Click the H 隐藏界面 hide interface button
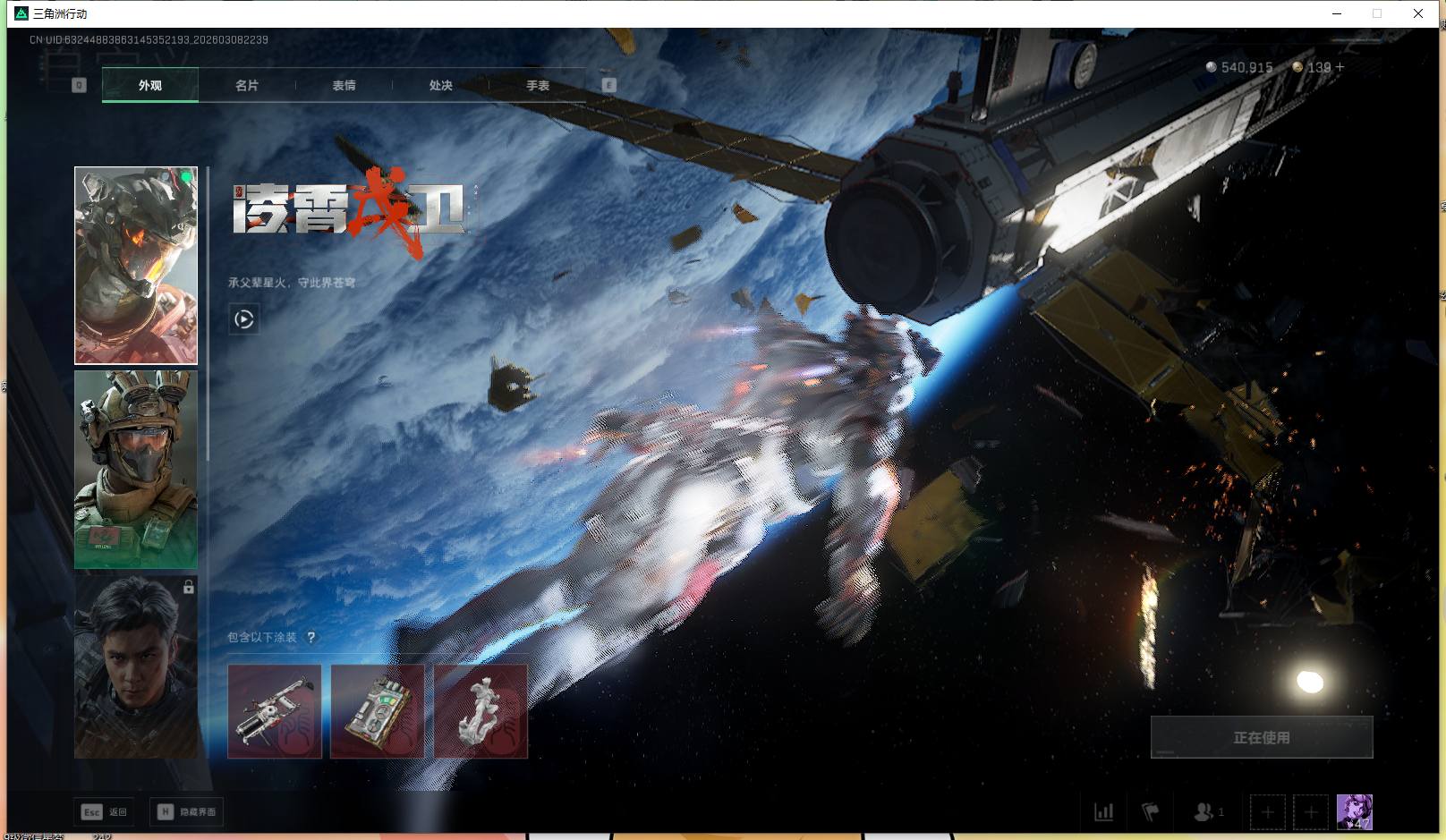 tap(187, 811)
